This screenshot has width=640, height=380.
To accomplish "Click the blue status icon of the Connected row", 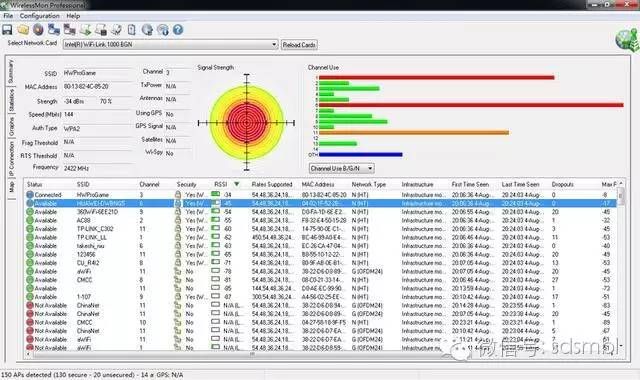I will coord(30,195).
